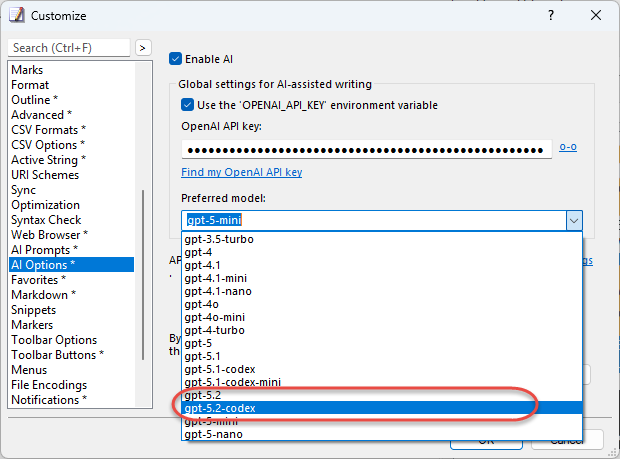Open Web Browser settings
The height and width of the screenshot is (459, 620).
tap(72, 235)
